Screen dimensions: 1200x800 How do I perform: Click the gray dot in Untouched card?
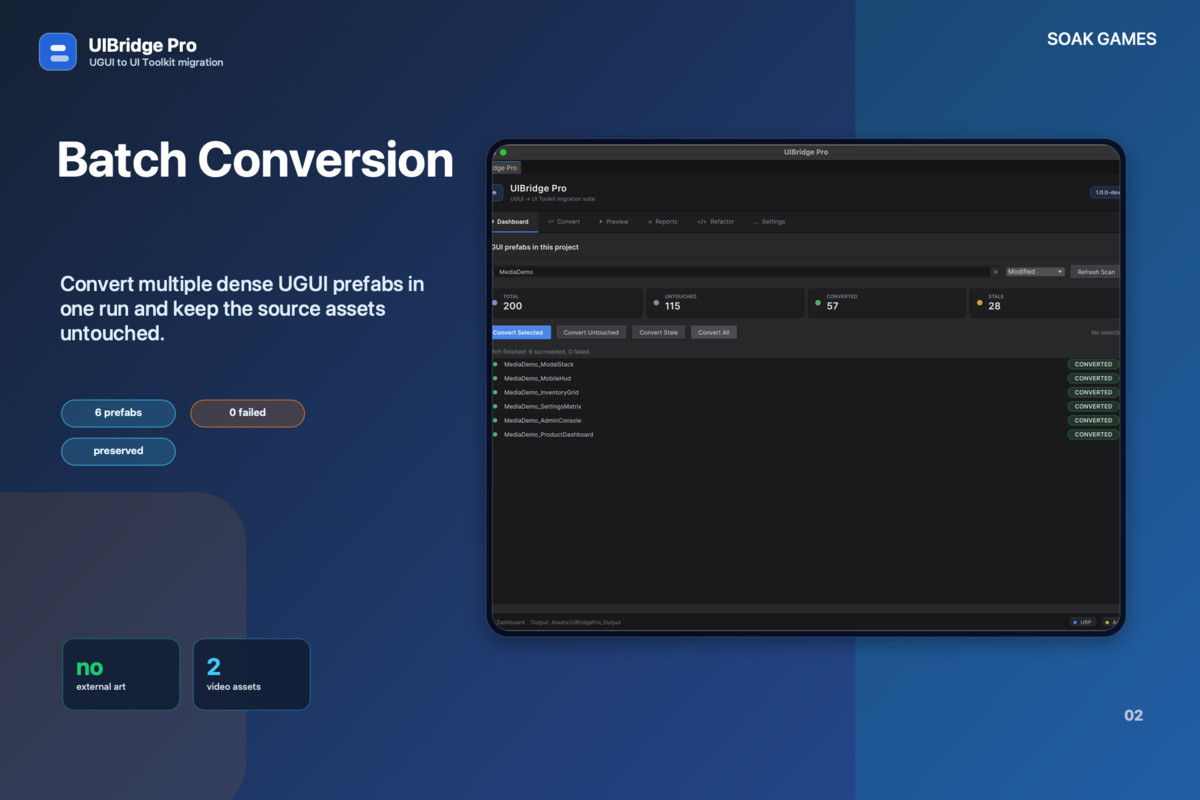coord(656,302)
